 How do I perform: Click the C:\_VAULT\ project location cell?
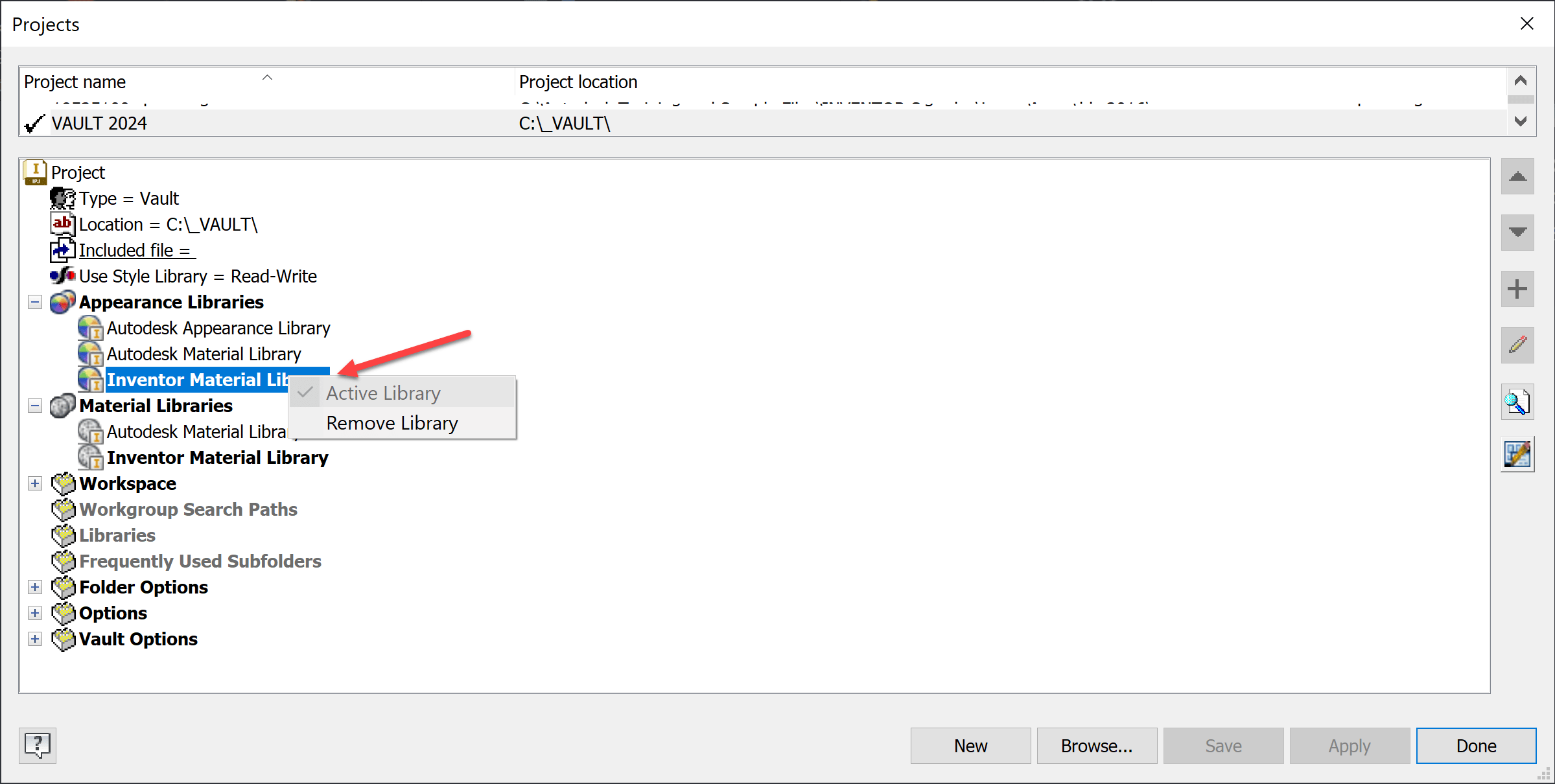(x=565, y=123)
